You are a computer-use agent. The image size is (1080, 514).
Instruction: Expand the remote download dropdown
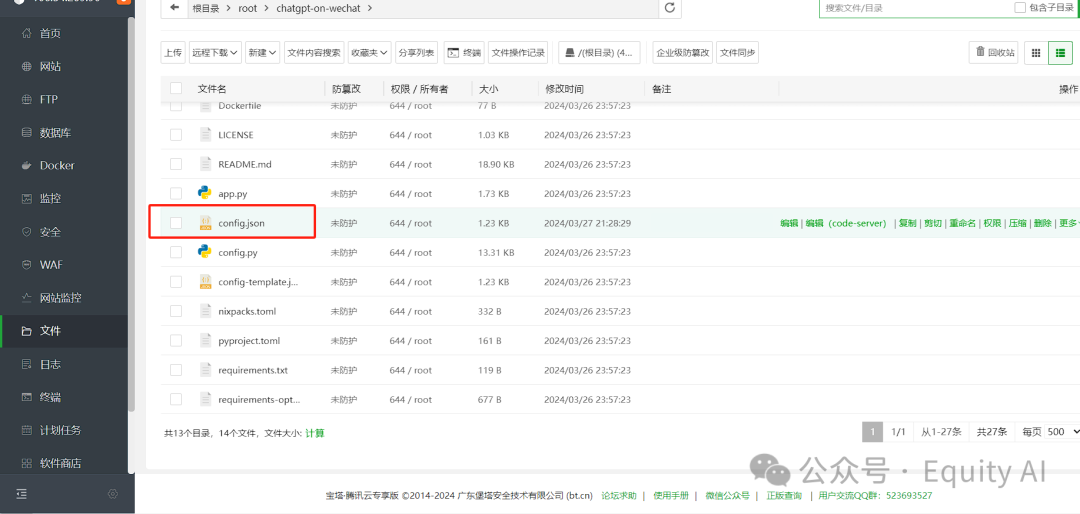(215, 53)
